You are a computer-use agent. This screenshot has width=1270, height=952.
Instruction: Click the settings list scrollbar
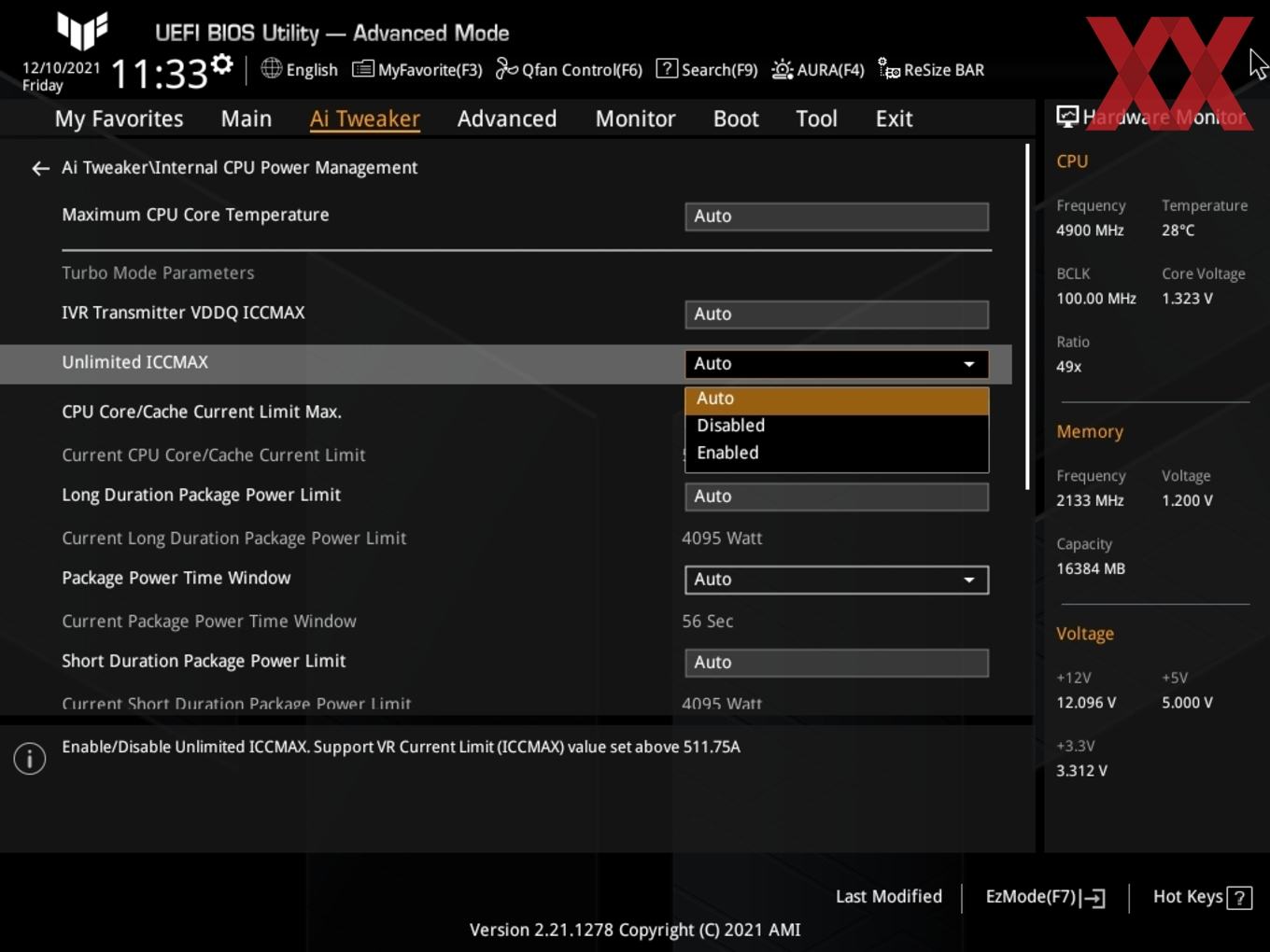click(x=1028, y=317)
